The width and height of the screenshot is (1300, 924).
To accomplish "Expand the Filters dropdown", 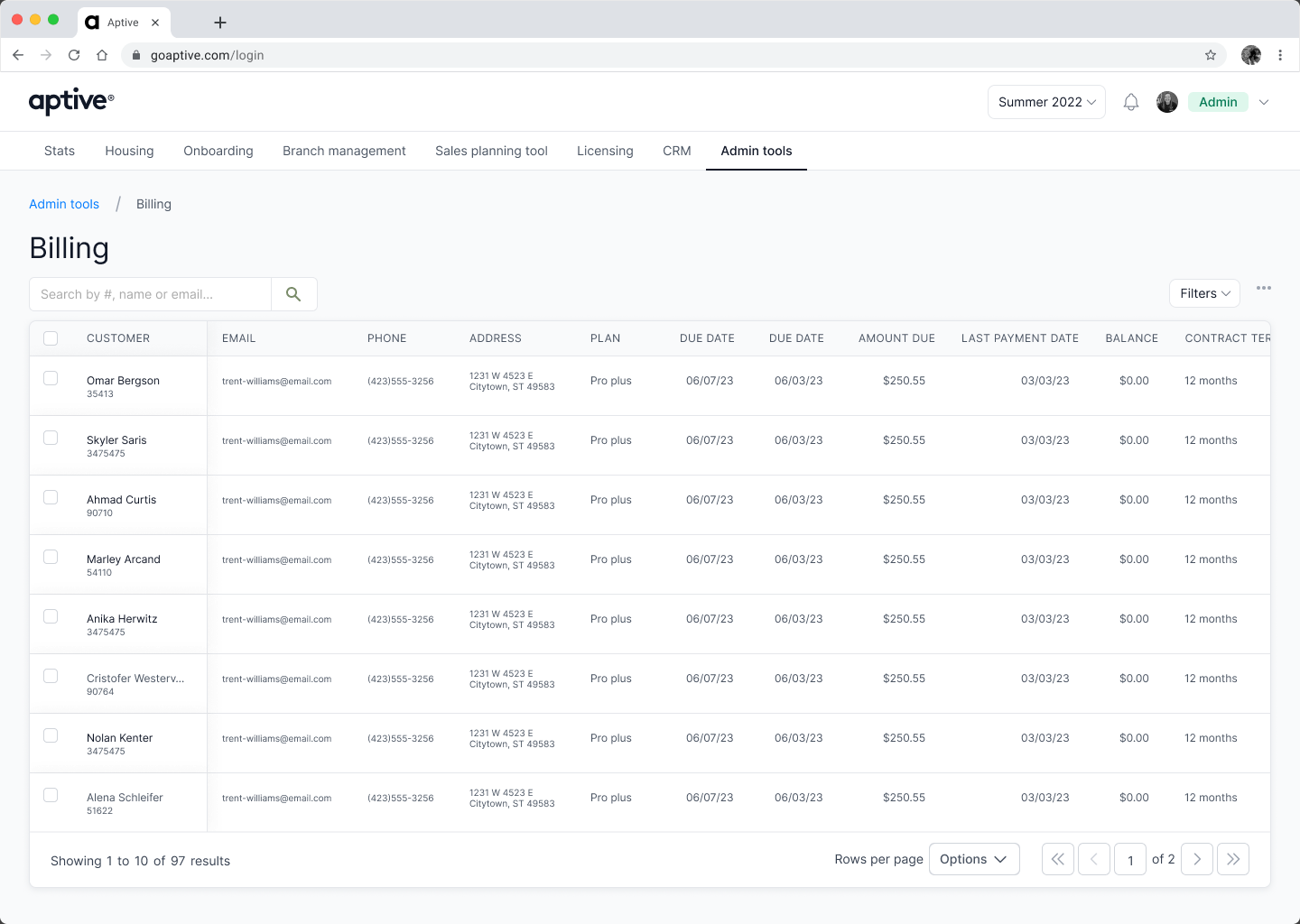I will [1204, 293].
